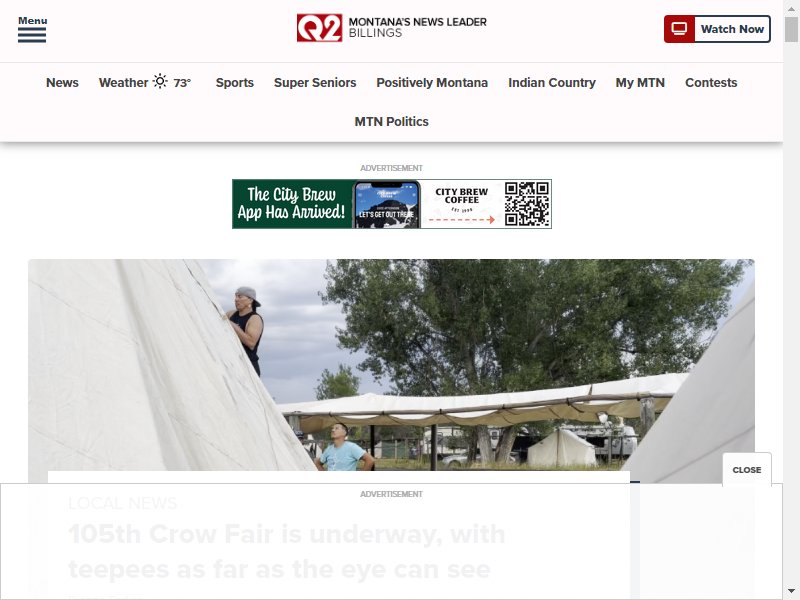This screenshot has width=800, height=600.
Task: Select Indian Country in navigation
Action: tap(552, 83)
